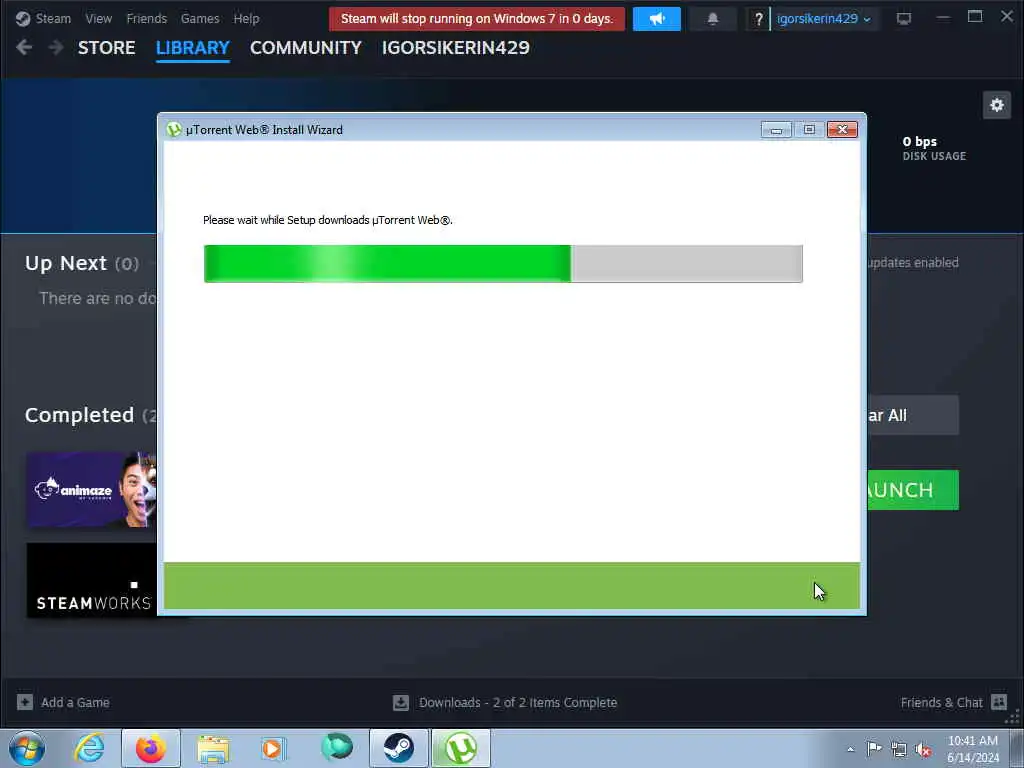The height and width of the screenshot is (768, 1024).
Task: Open Windows Media Player from taskbar
Action: pos(273,748)
